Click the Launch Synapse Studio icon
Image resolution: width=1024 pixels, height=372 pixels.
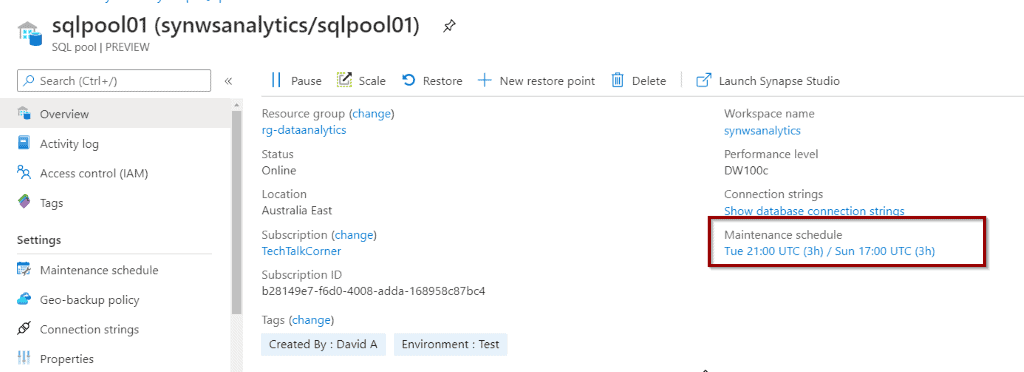pyautogui.click(x=703, y=80)
